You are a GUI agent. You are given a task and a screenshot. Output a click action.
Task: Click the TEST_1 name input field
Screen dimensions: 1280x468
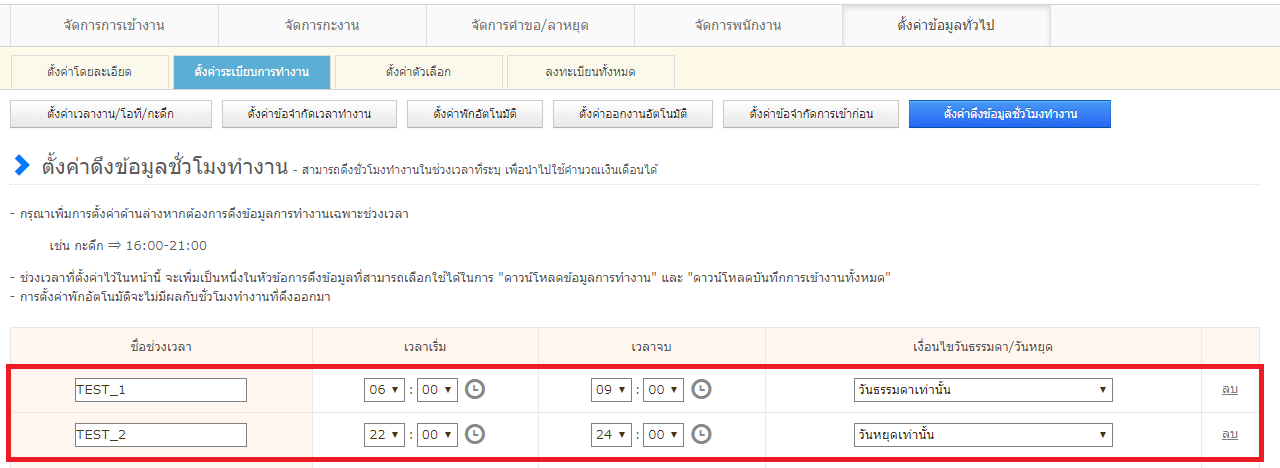tap(160, 390)
